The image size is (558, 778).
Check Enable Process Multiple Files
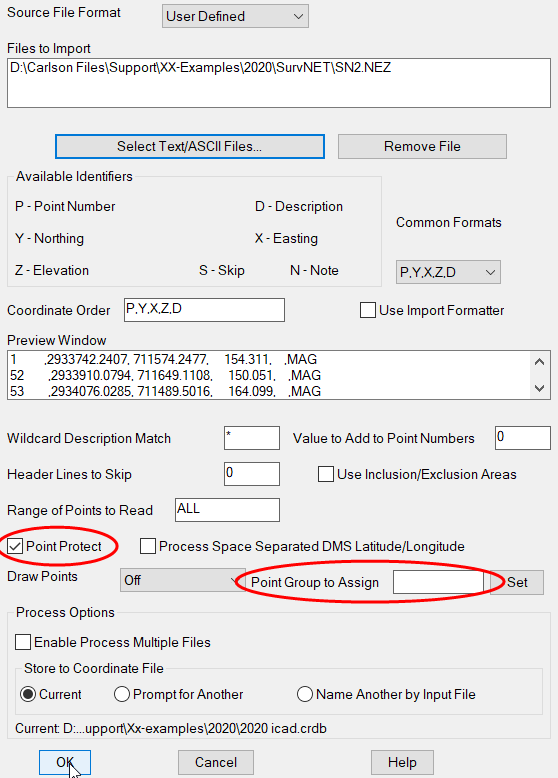tap(23, 642)
